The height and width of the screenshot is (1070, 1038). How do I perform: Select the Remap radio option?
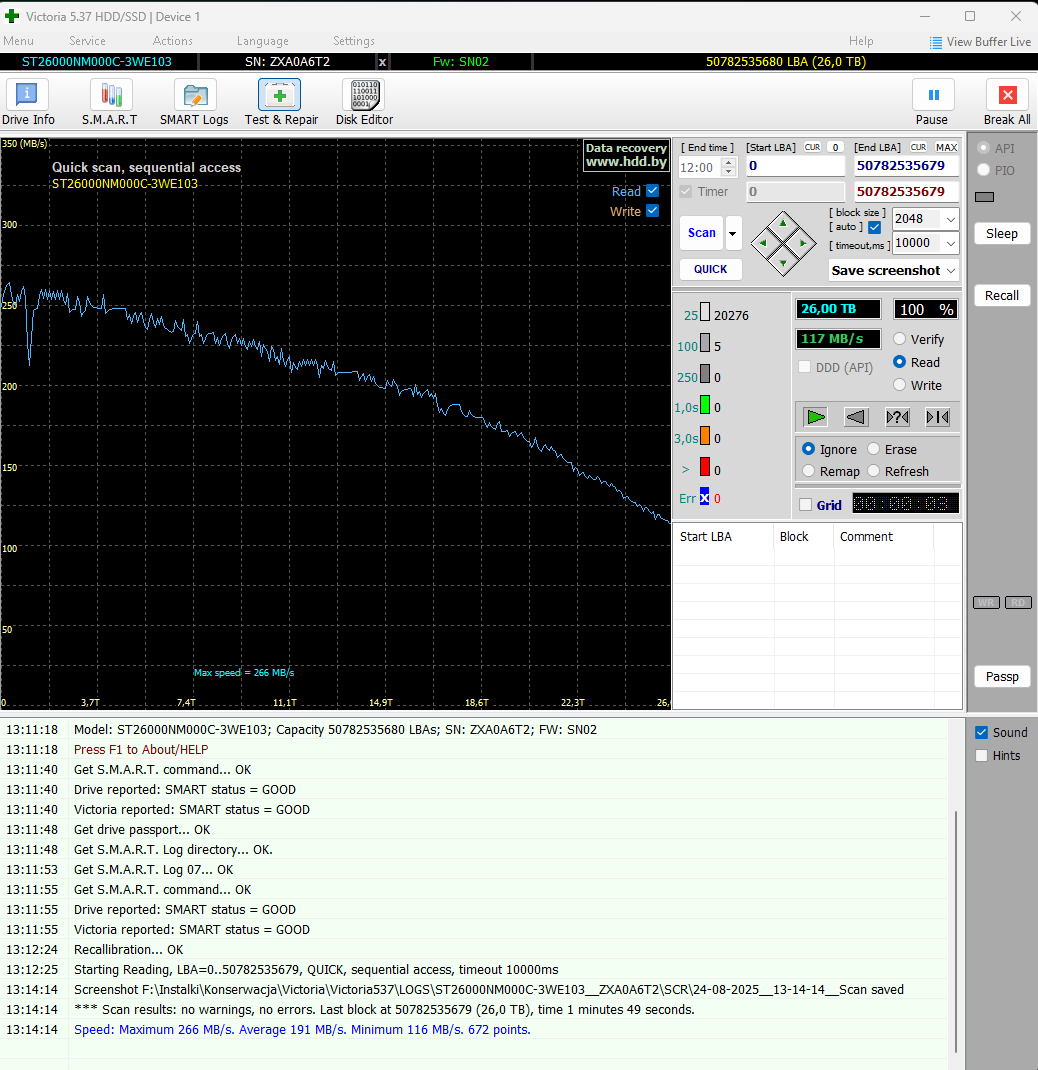(x=809, y=471)
